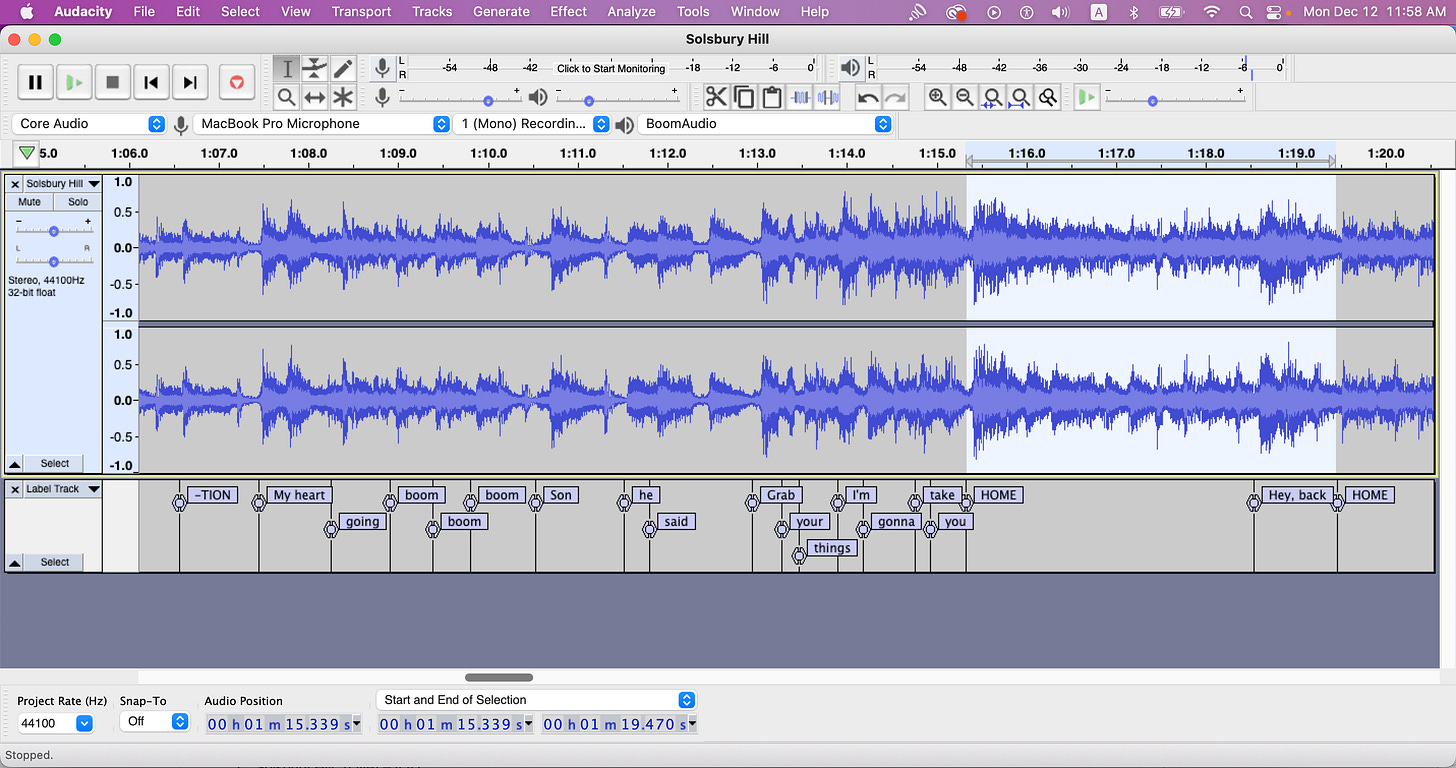Click the Copy icon
1456x768 pixels.
pyautogui.click(x=744, y=97)
